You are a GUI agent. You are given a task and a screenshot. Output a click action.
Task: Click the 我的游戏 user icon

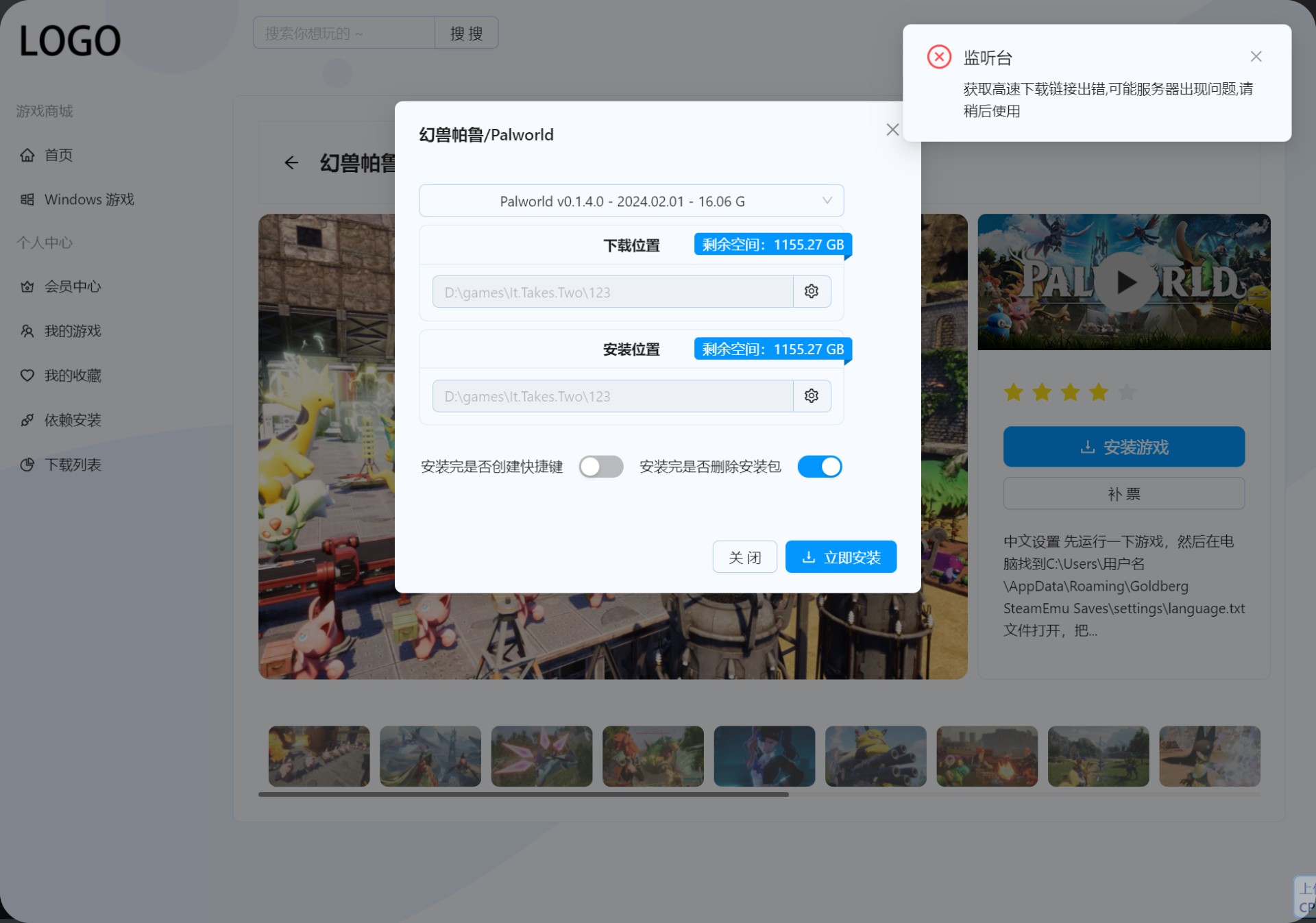(x=27, y=331)
